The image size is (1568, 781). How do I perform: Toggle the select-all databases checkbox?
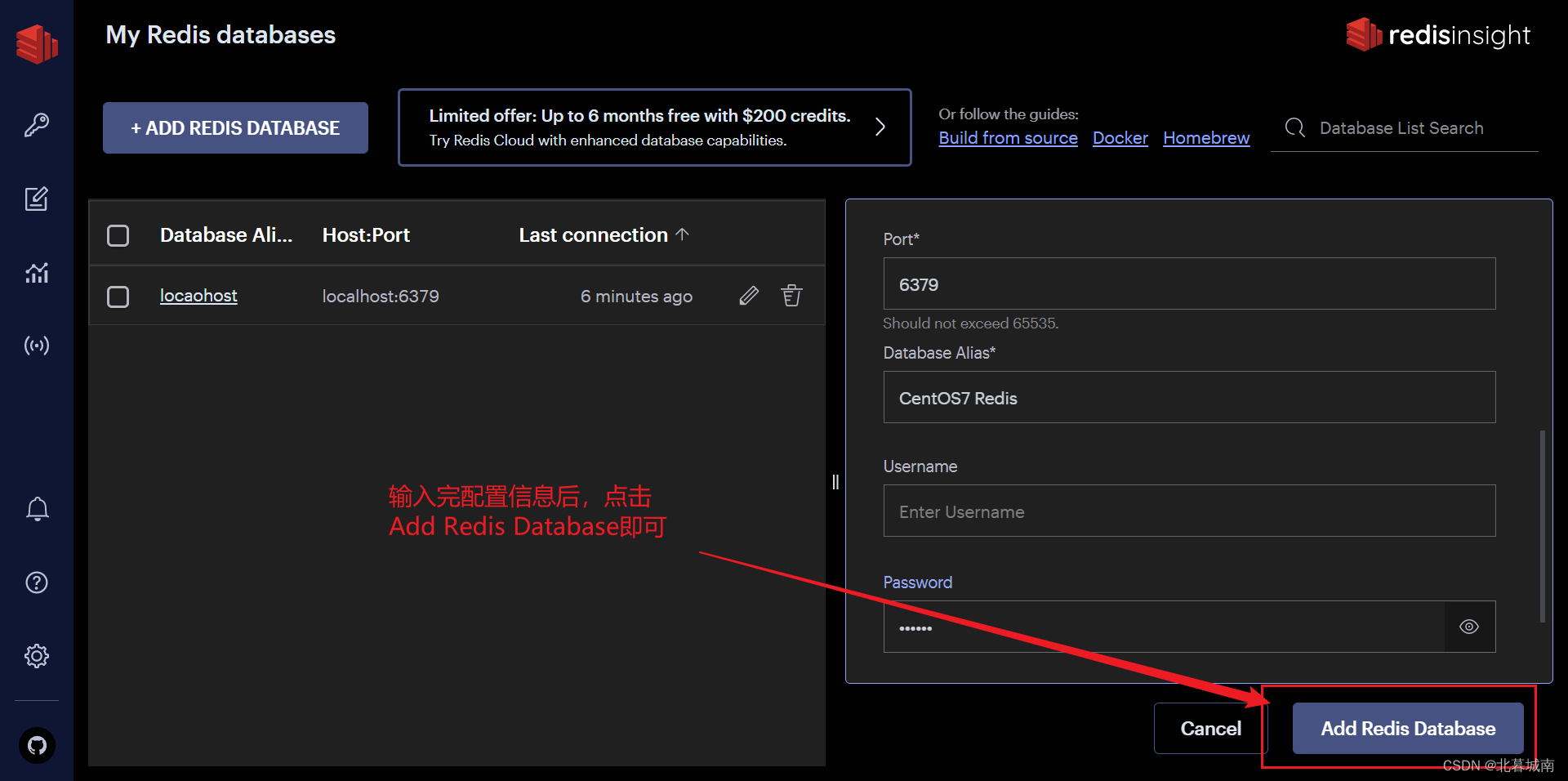tap(118, 235)
